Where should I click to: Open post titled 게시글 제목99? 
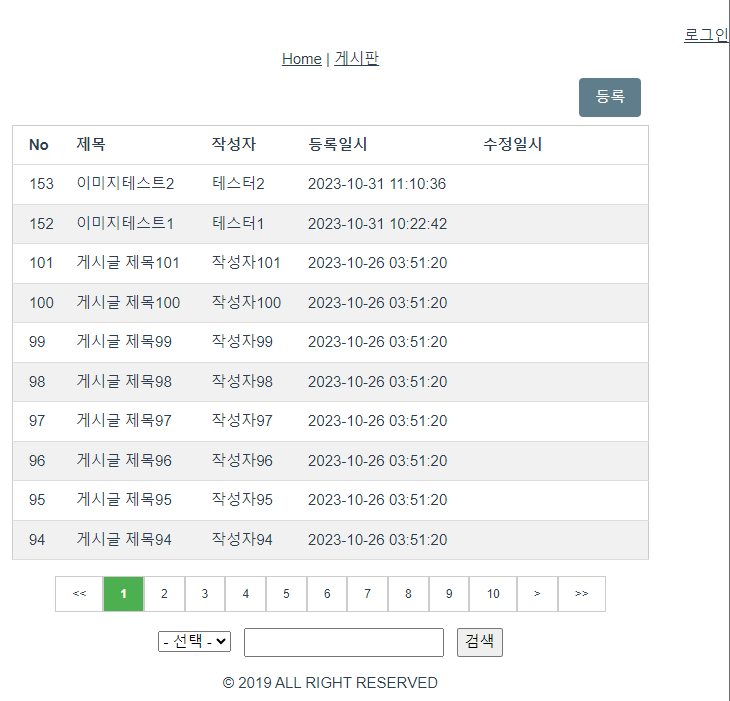[x=124, y=342]
